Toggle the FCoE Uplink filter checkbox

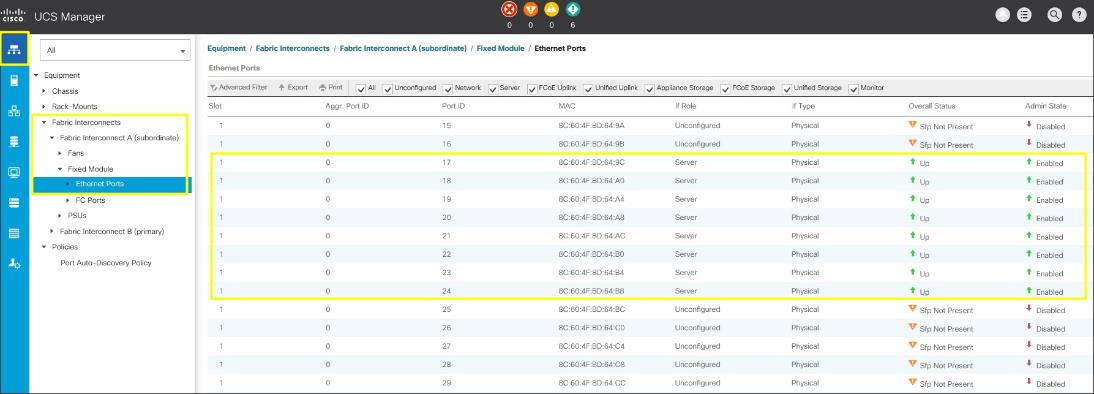point(532,89)
